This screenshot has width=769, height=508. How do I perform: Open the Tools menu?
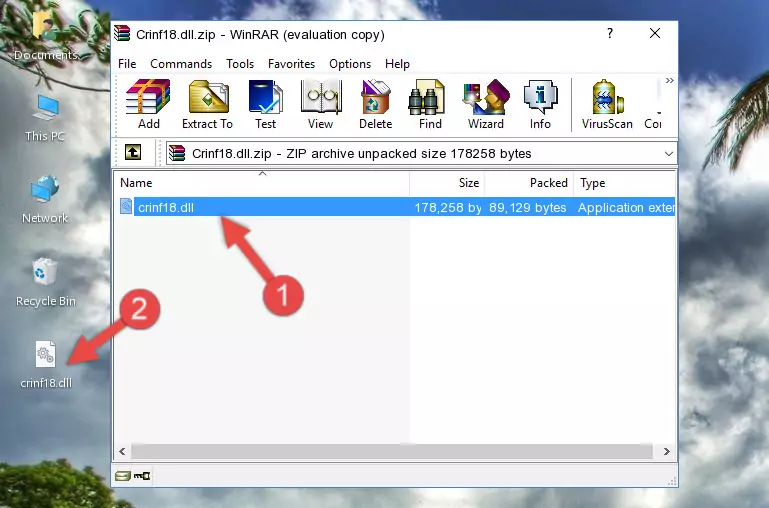240,64
